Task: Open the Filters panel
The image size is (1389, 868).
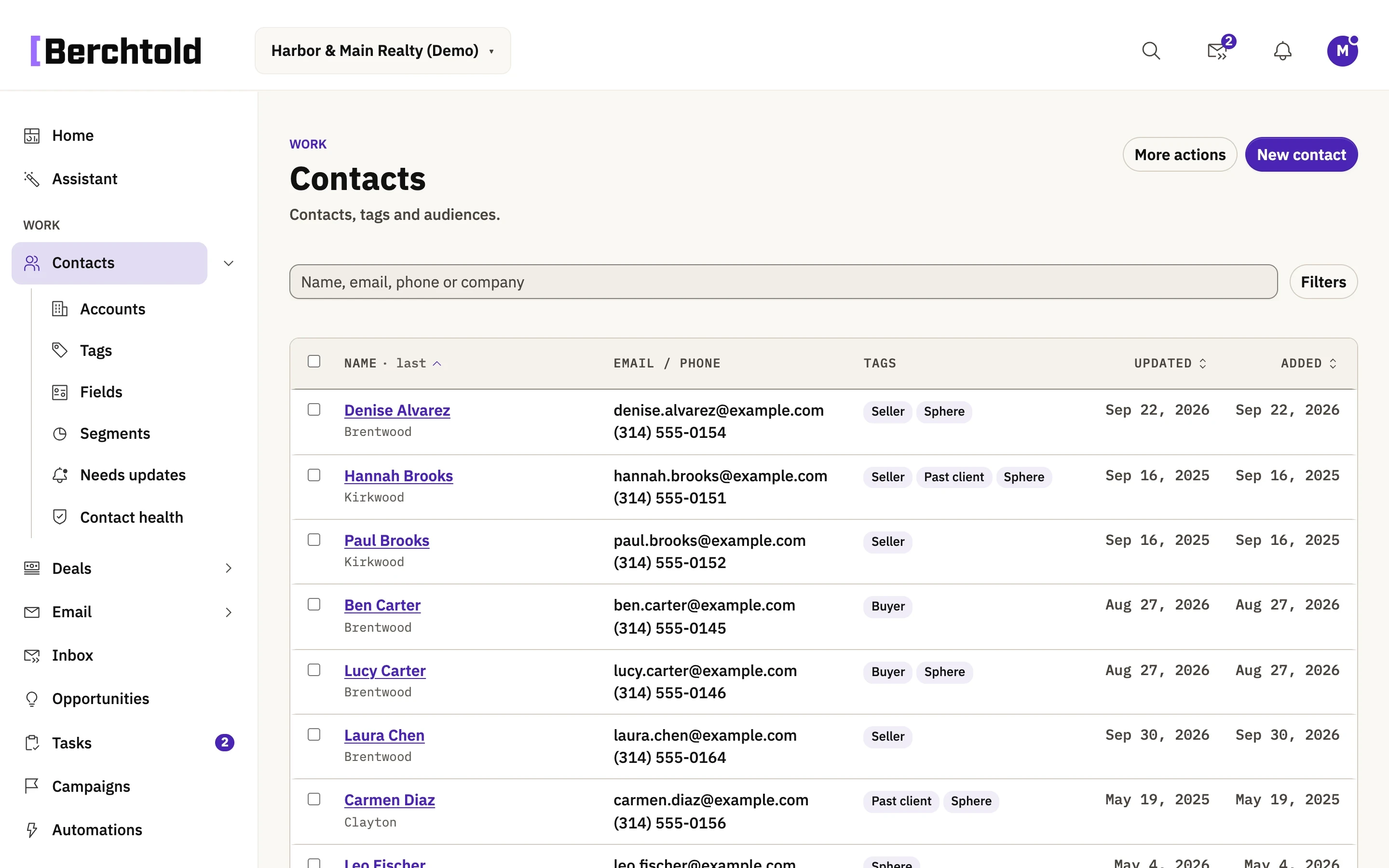Action: point(1323,282)
